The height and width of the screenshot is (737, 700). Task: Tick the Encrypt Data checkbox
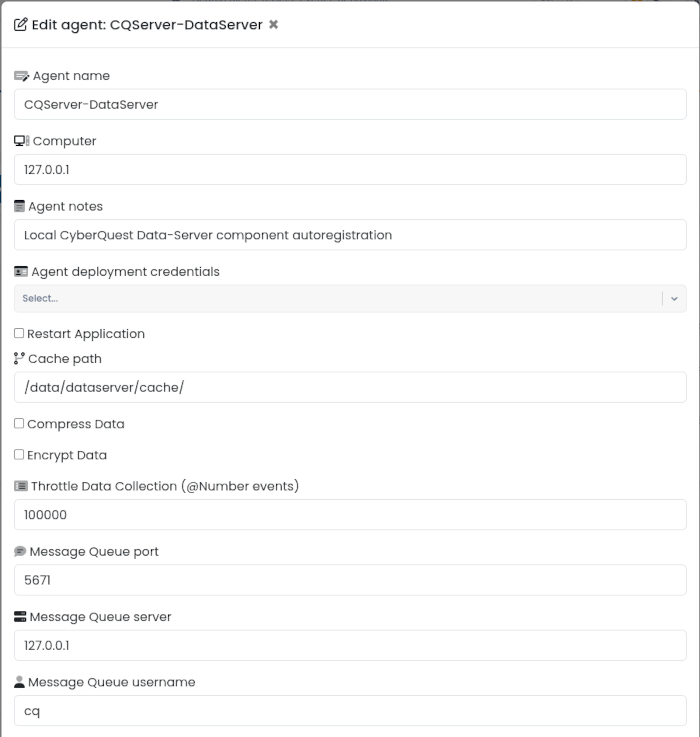pyautogui.click(x=19, y=455)
